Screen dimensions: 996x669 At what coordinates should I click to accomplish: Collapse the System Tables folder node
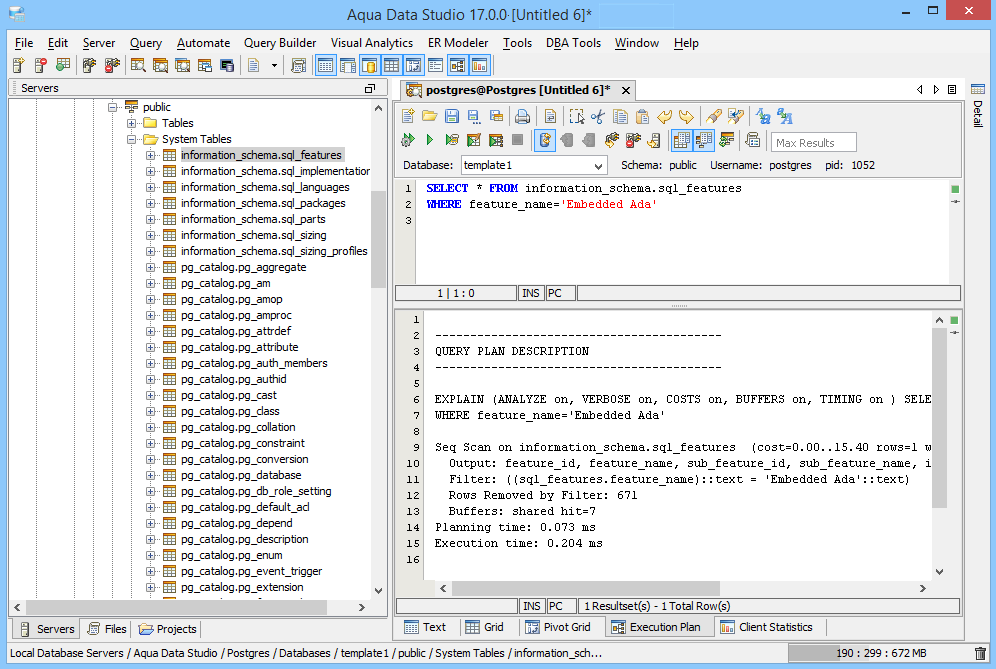click(x=131, y=139)
